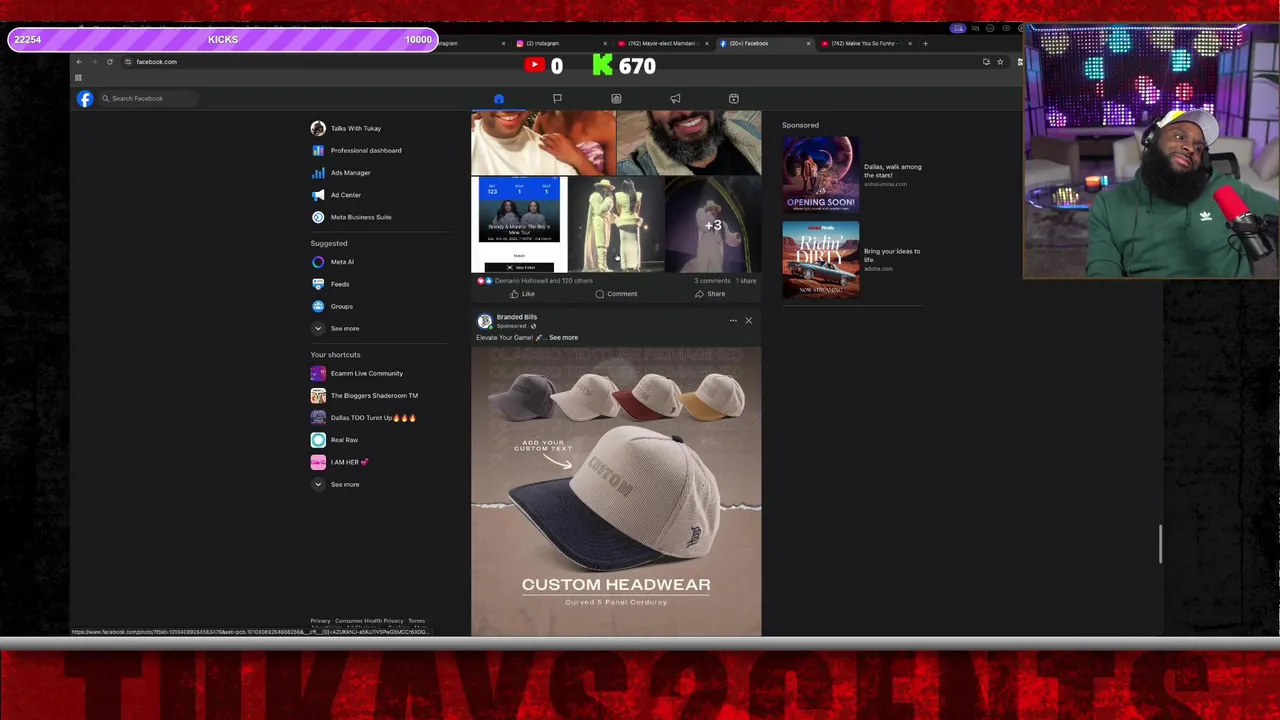
Task: Close the Instagram browser tab
Action: click(x=604, y=43)
